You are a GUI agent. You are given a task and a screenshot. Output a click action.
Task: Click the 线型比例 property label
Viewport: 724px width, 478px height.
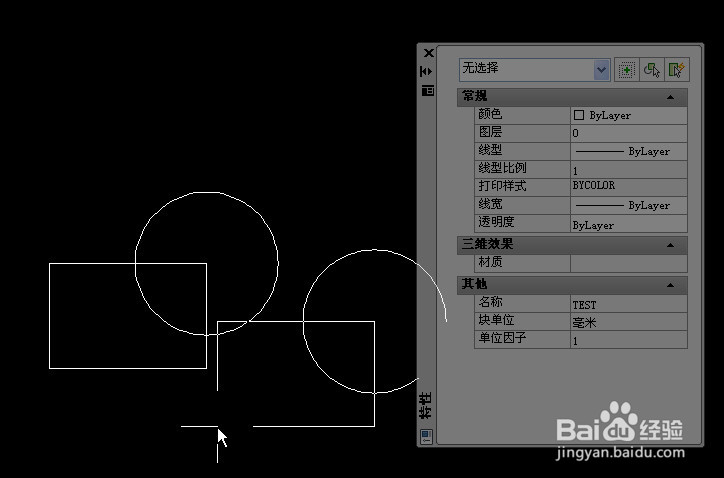[x=502, y=168]
